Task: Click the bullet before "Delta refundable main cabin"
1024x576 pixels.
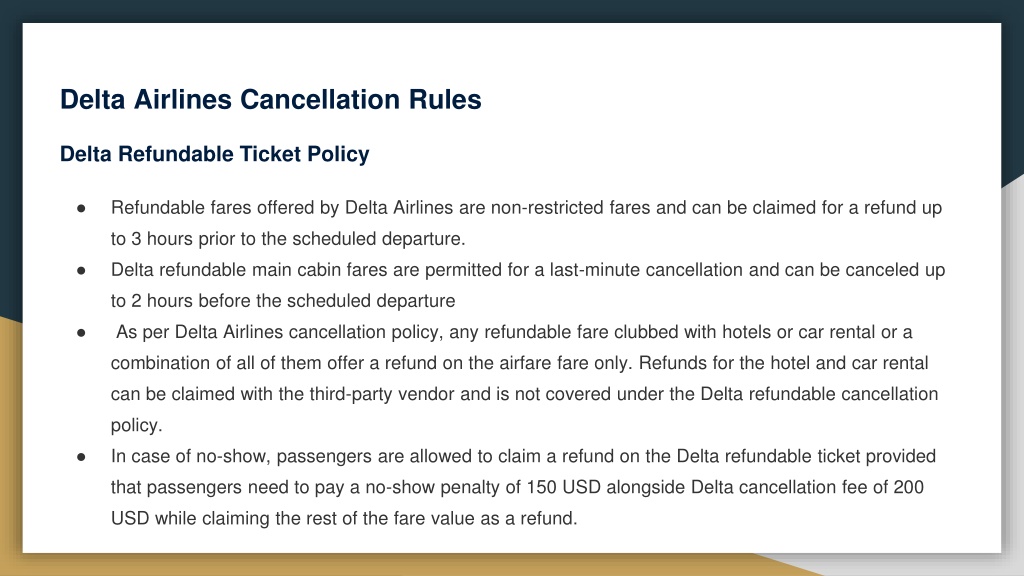Action: [81, 270]
